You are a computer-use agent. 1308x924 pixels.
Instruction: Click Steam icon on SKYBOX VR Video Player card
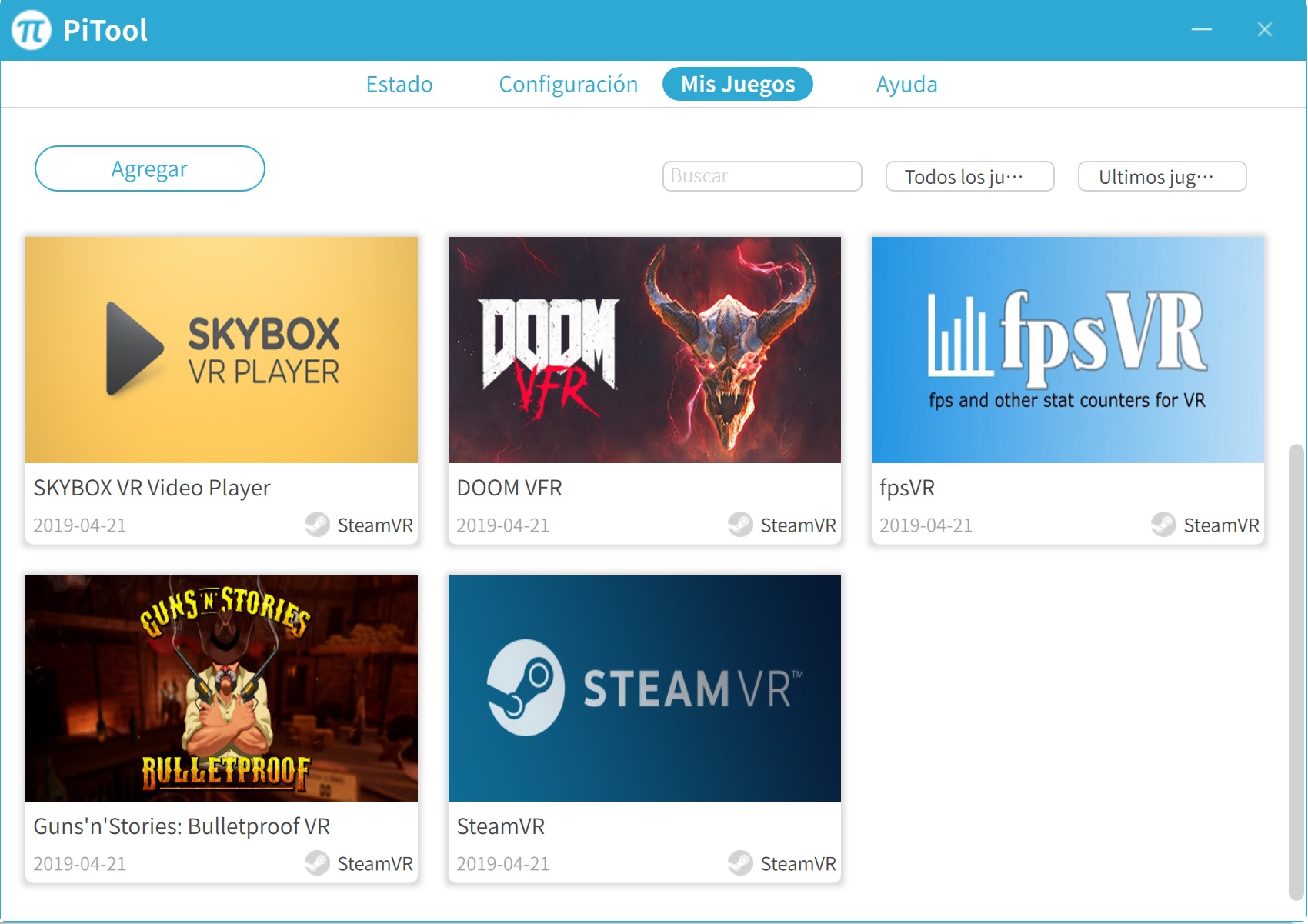coord(317,525)
